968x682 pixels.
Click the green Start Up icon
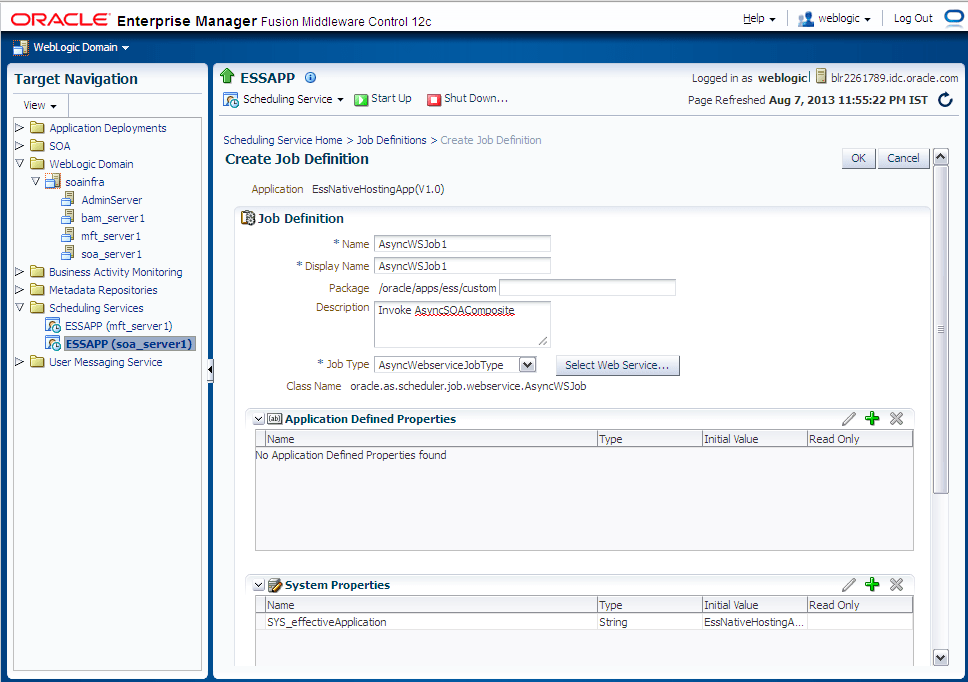(361, 99)
